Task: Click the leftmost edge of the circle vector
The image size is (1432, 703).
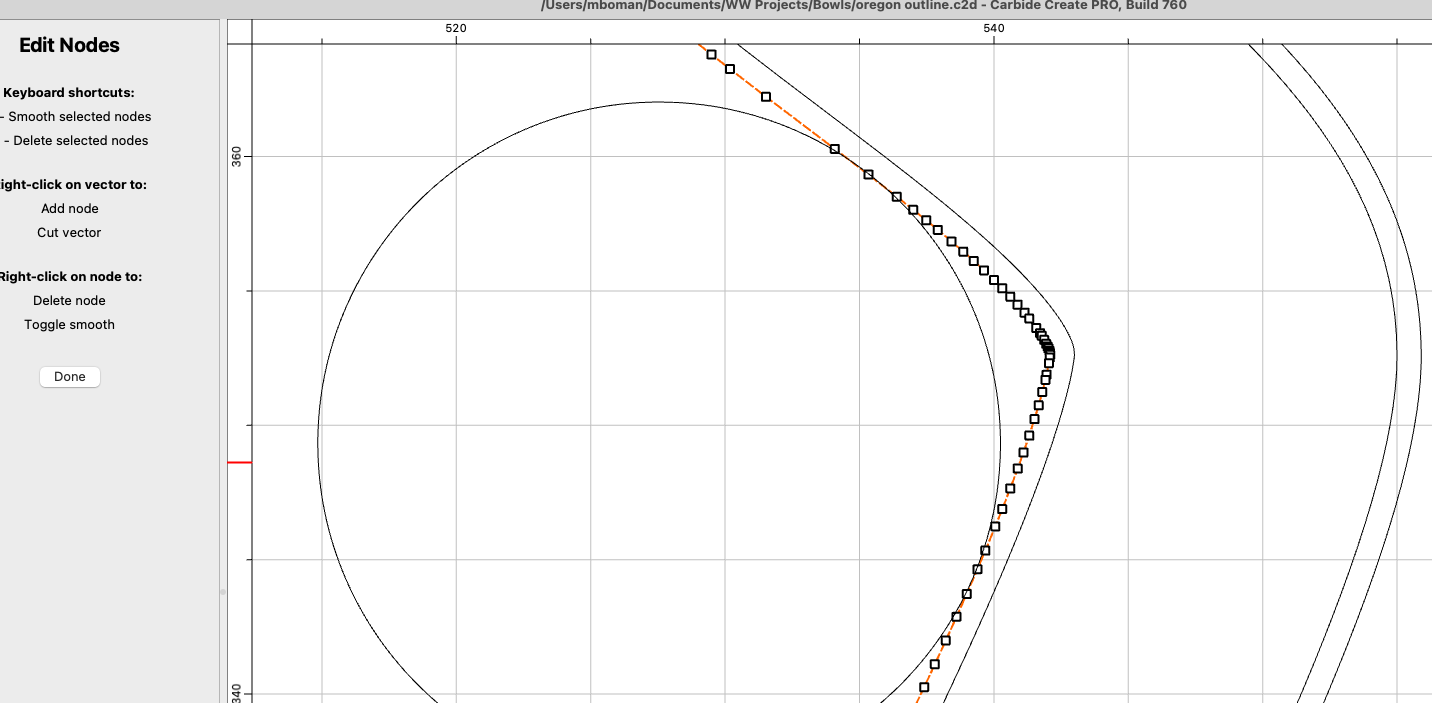Action: [318, 440]
